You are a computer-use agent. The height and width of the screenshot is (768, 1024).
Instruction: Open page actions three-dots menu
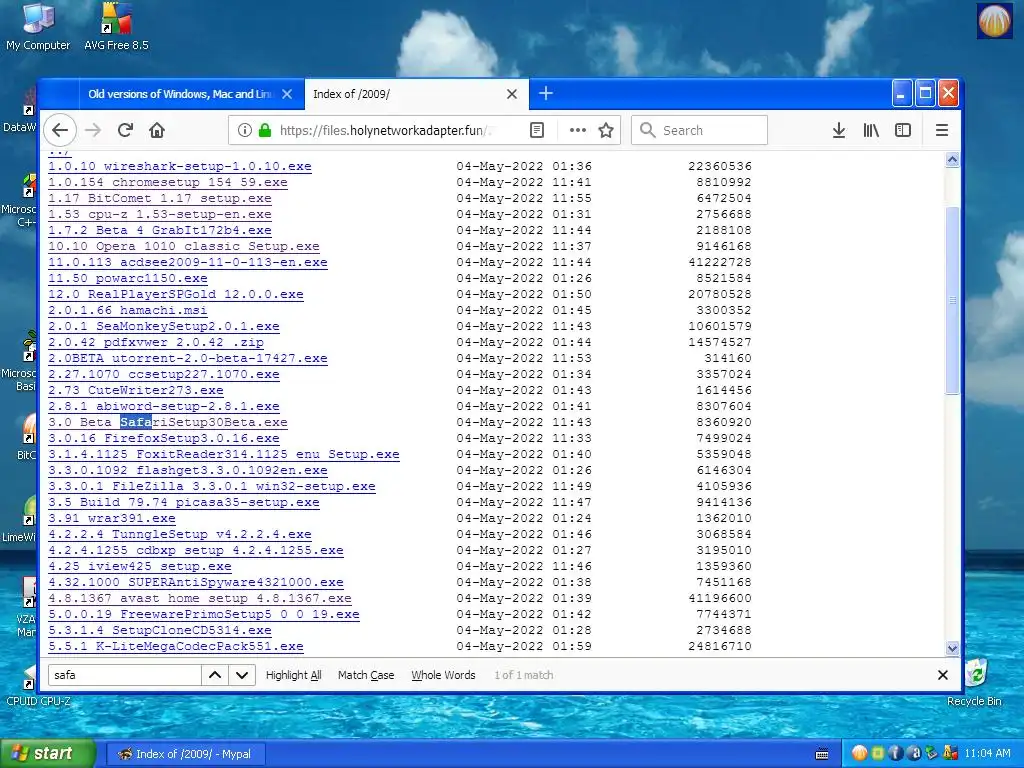[x=577, y=130]
